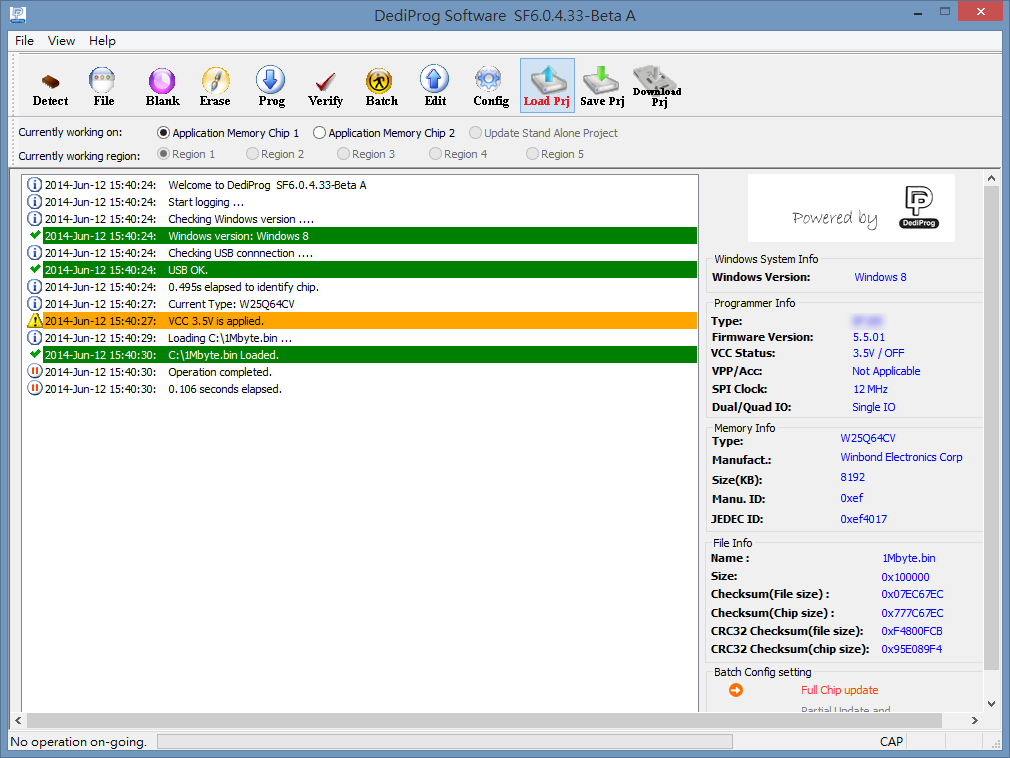1010x758 pixels.
Task: Open the Help menu
Action: 102,41
